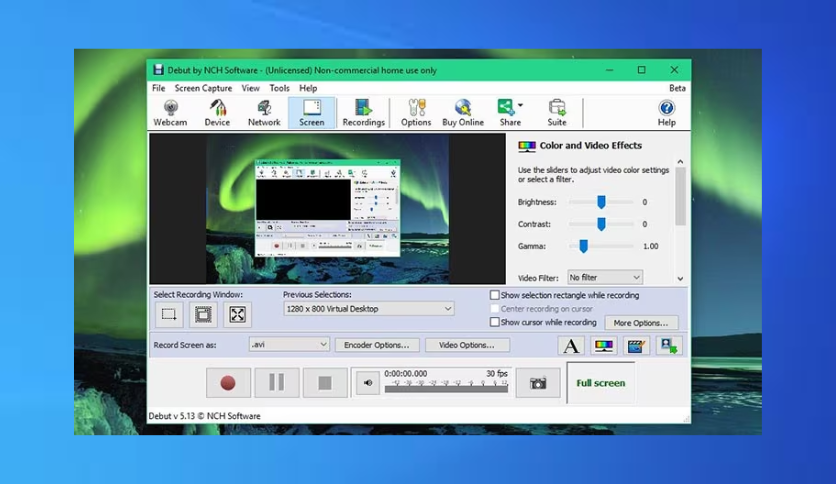Open the Suite toolbar icon
The width and height of the screenshot is (836, 484).
pyautogui.click(x=557, y=113)
